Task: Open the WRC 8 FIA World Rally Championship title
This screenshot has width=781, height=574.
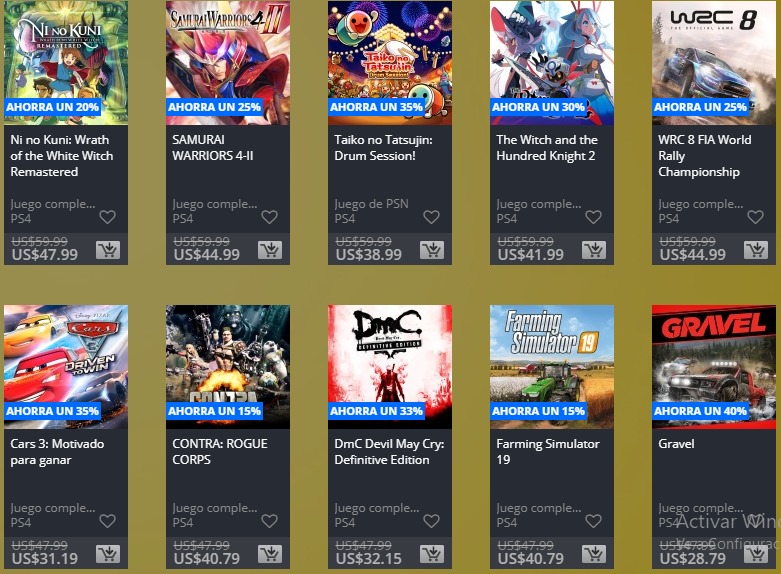Action: pos(705,155)
